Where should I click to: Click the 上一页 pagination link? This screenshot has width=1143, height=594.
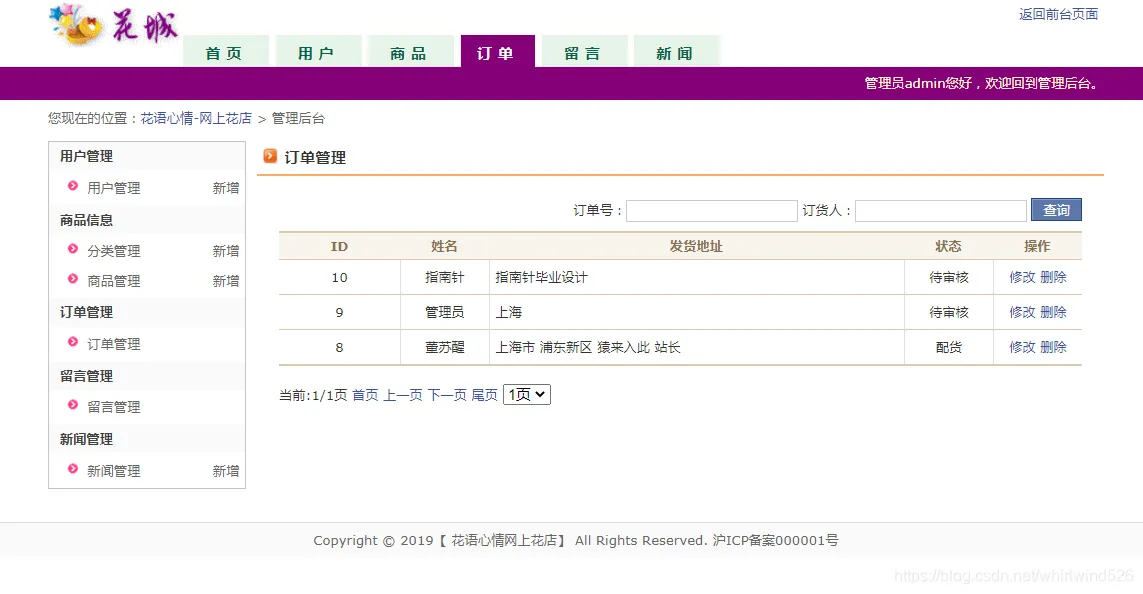tap(403, 395)
